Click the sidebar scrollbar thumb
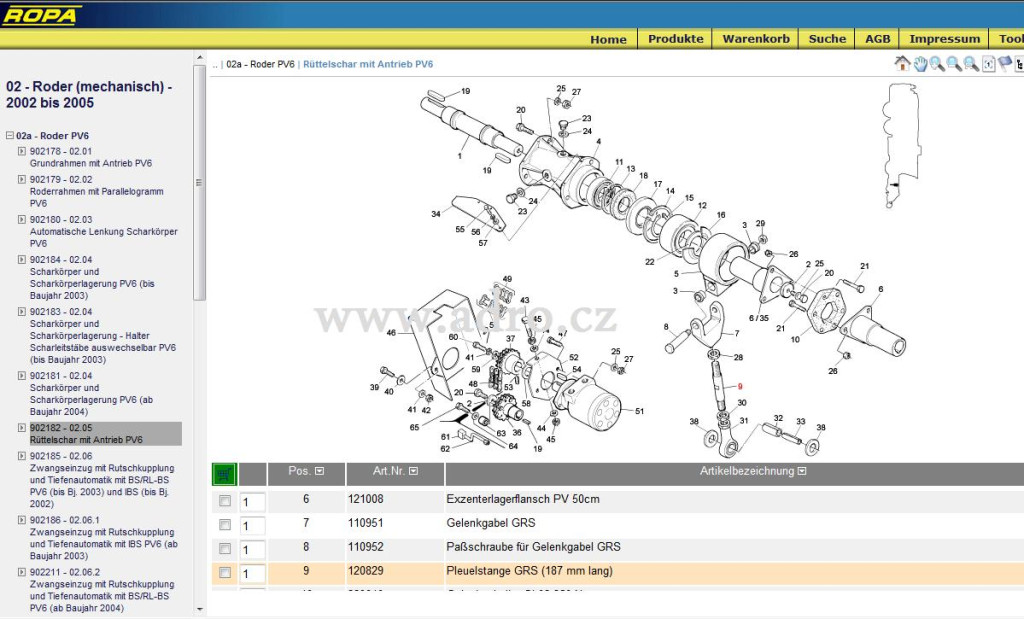The height and width of the screenshot is (619, 1024). click(x=200, y=183)
